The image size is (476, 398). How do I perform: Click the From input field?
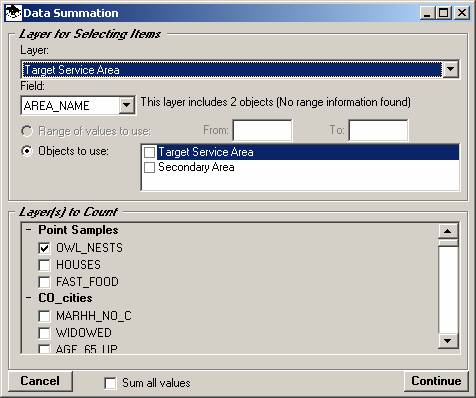pos(262,130)
